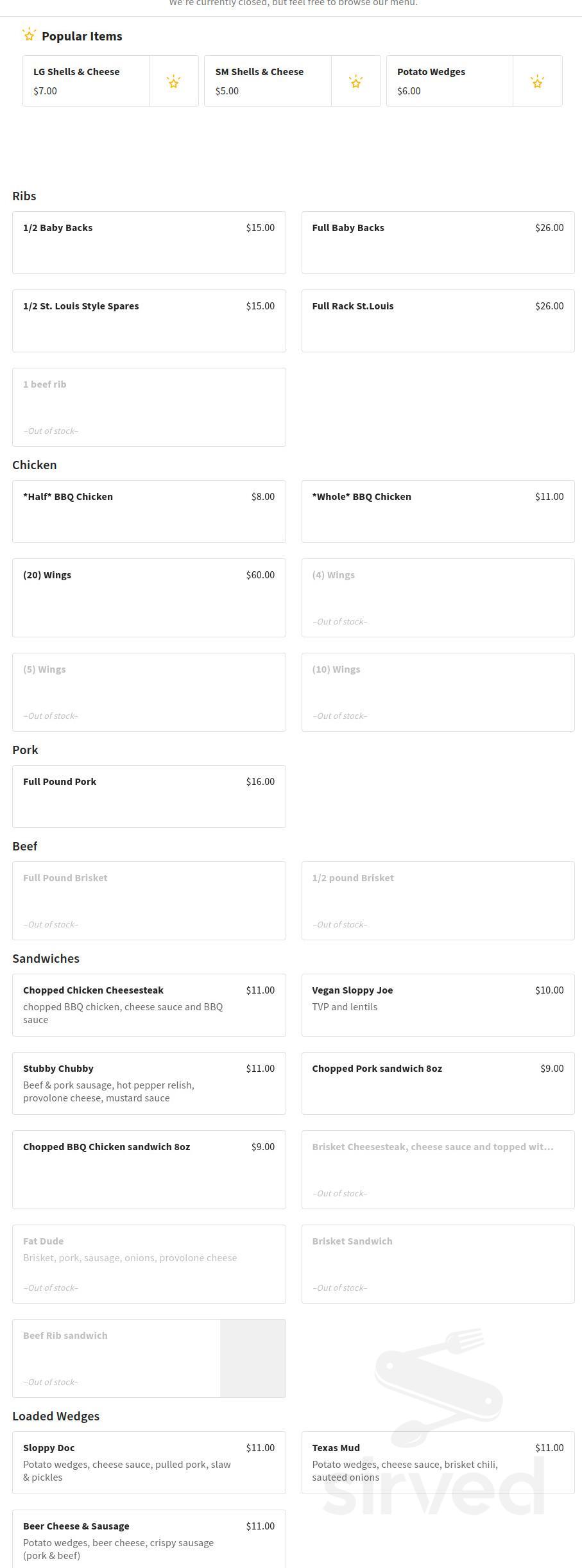The image size is (582, 1568).
Task: Click the Loaded Wedges section heading
Action: [x=56, y=1417]
